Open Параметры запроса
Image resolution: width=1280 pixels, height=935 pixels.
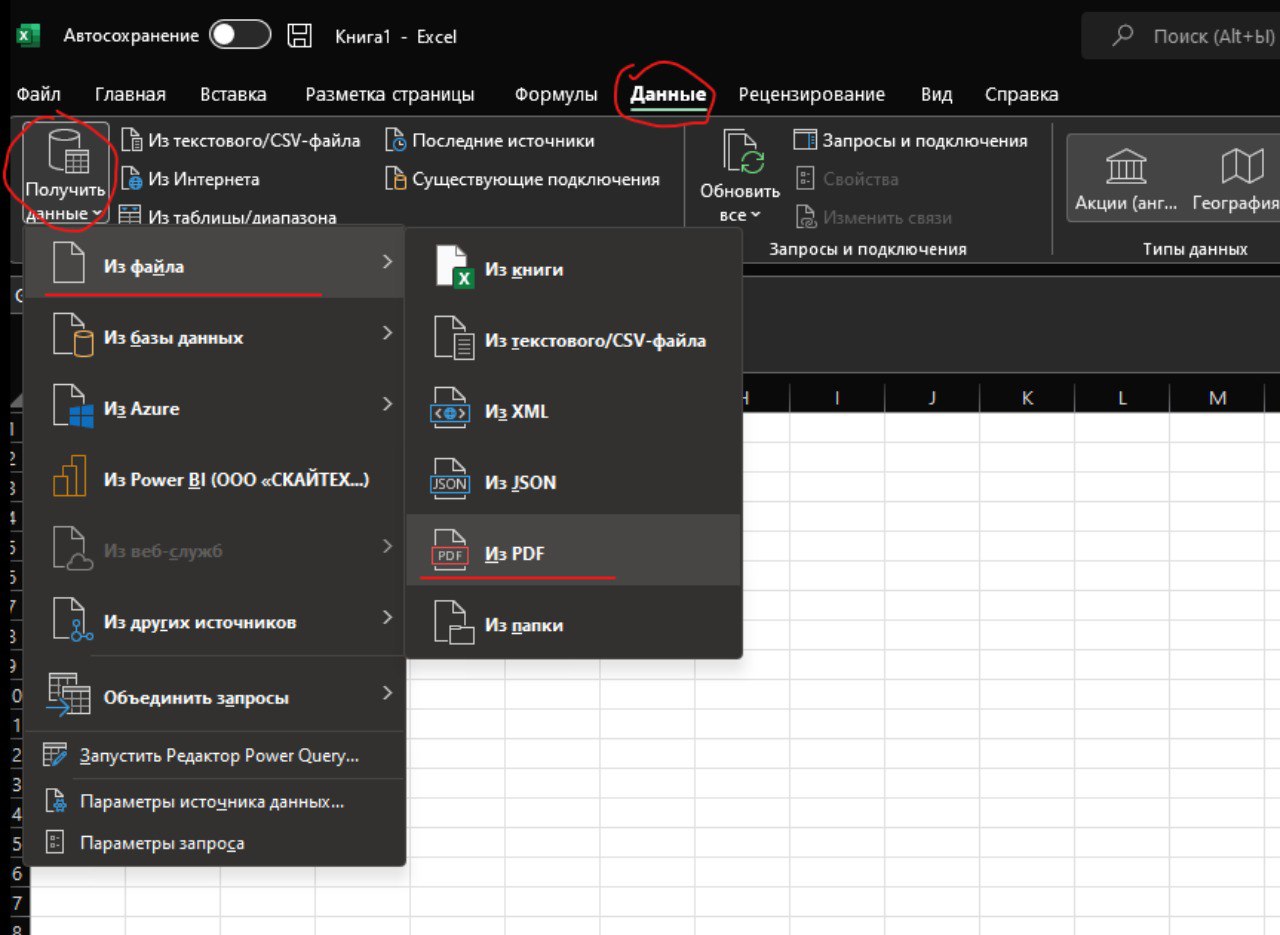pyautogui.click(x=213, y=843)
